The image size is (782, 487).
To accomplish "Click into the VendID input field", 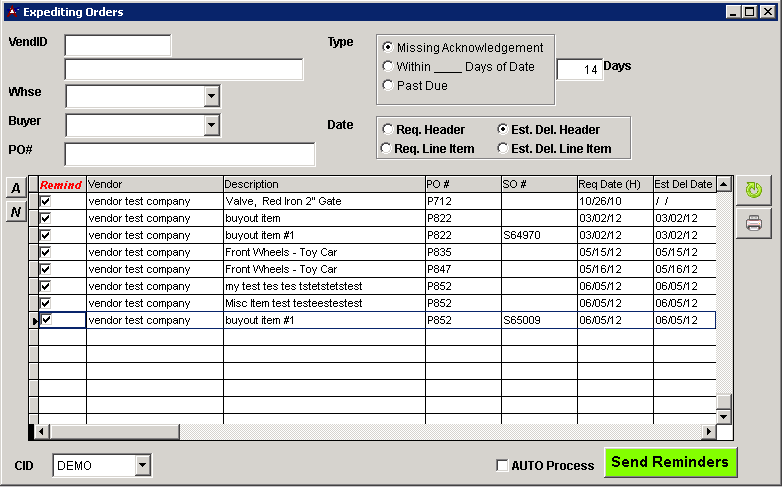I will click(118, 45).
